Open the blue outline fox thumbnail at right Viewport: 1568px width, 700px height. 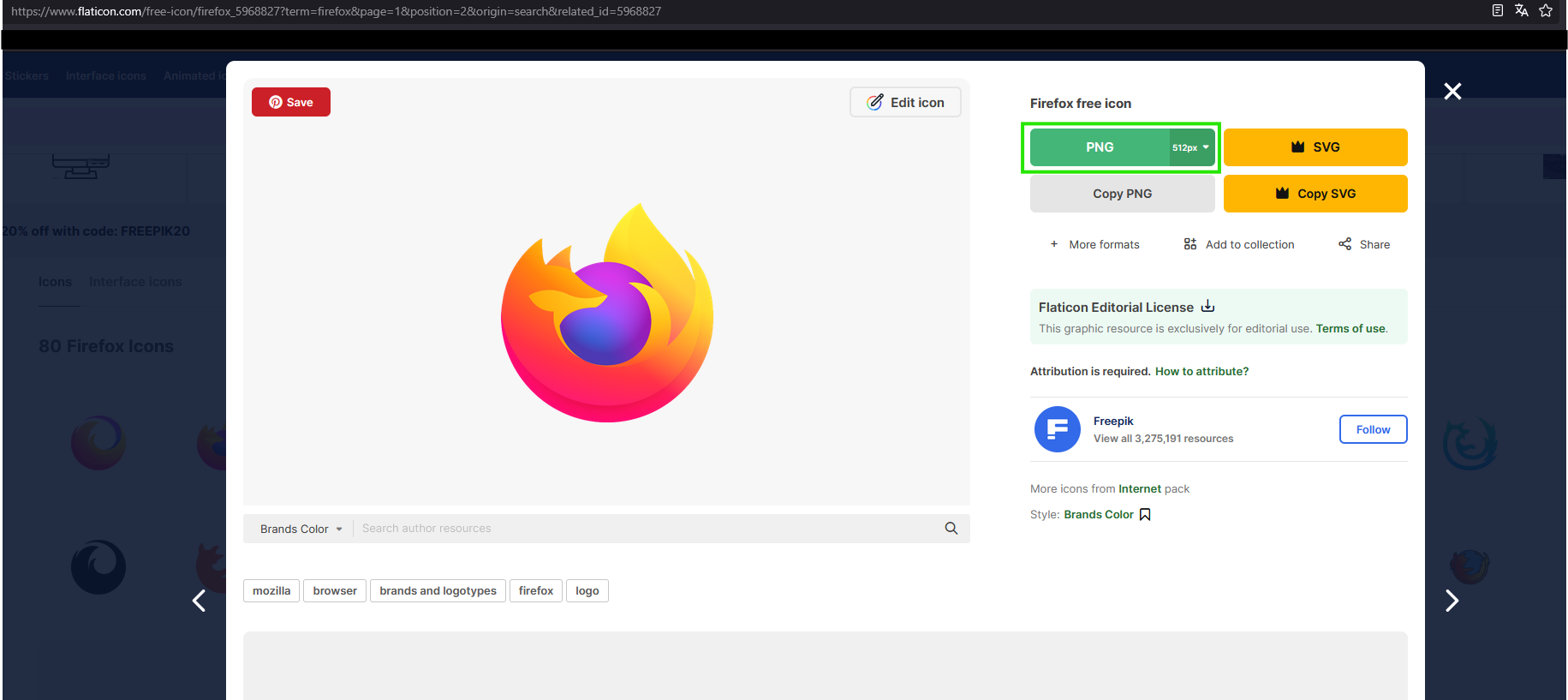coord(1470,443)
